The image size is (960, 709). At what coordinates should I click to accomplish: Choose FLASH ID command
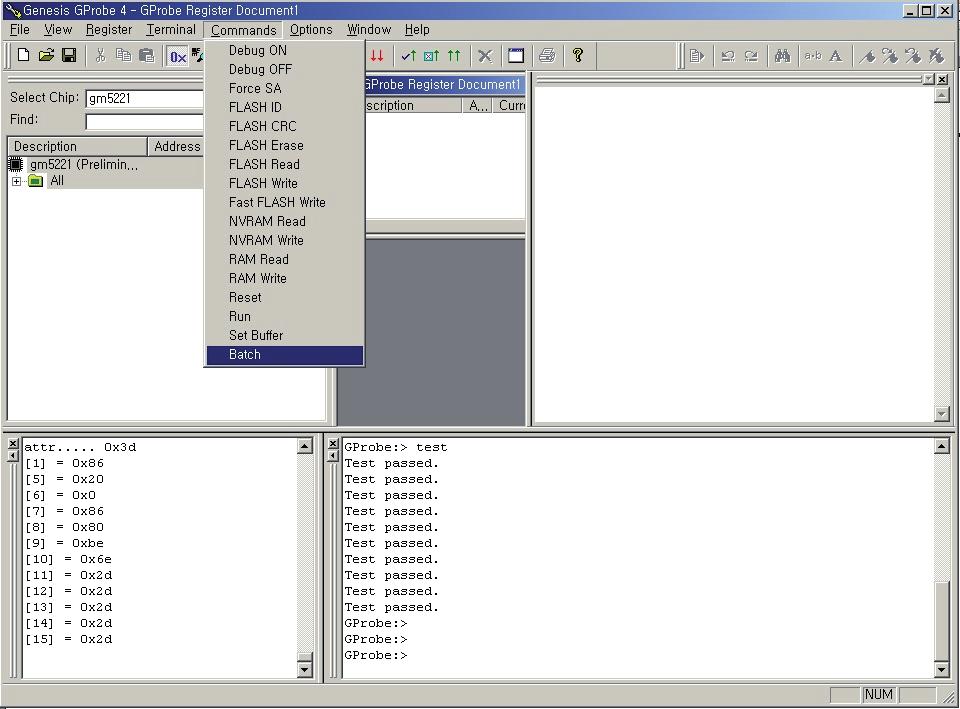285,107
